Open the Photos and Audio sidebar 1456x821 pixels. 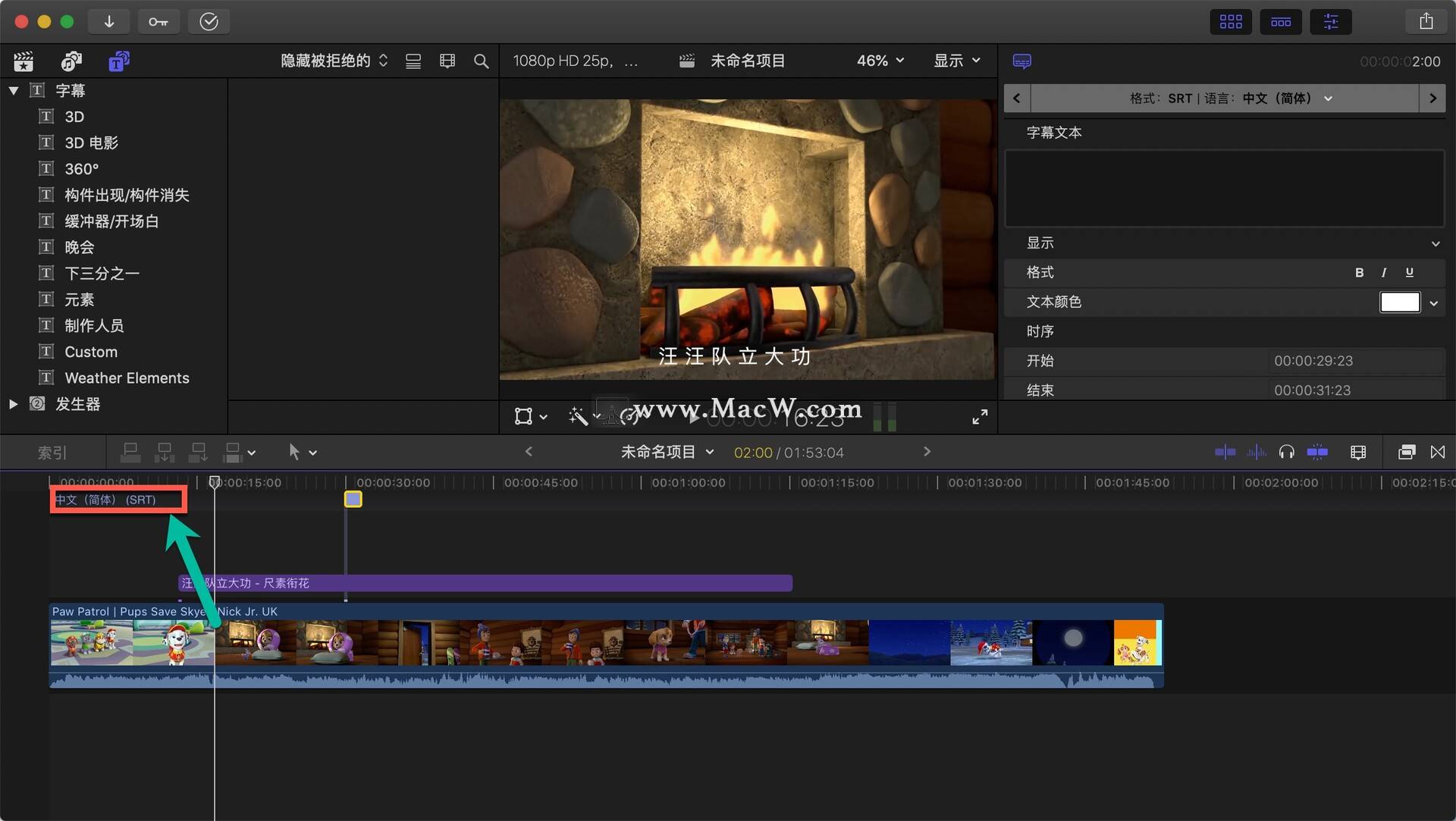pyautogui.click(x=71, y=61)
